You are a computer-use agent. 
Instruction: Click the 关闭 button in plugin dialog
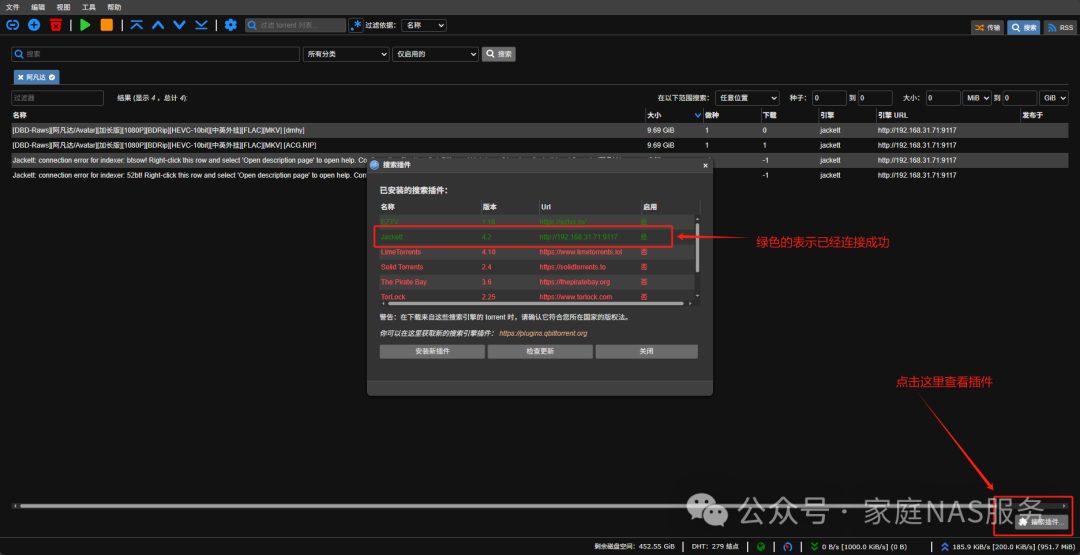tap(646, 351)
